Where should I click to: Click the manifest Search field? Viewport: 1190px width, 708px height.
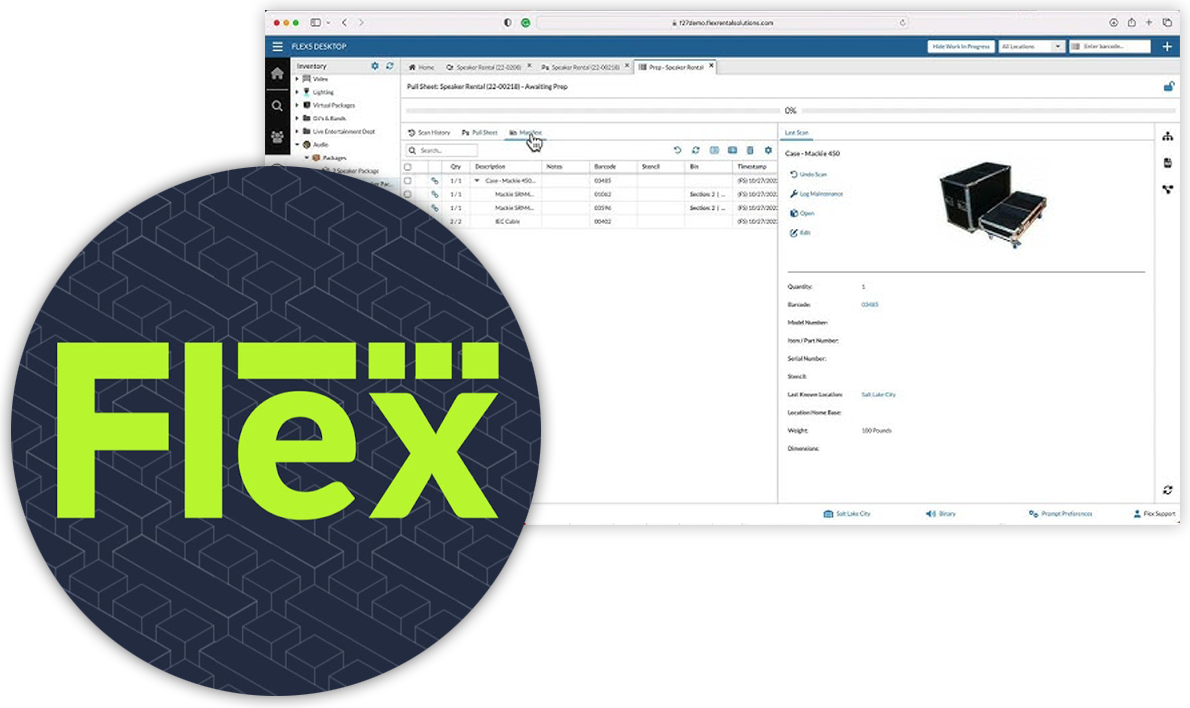point(442,150)
